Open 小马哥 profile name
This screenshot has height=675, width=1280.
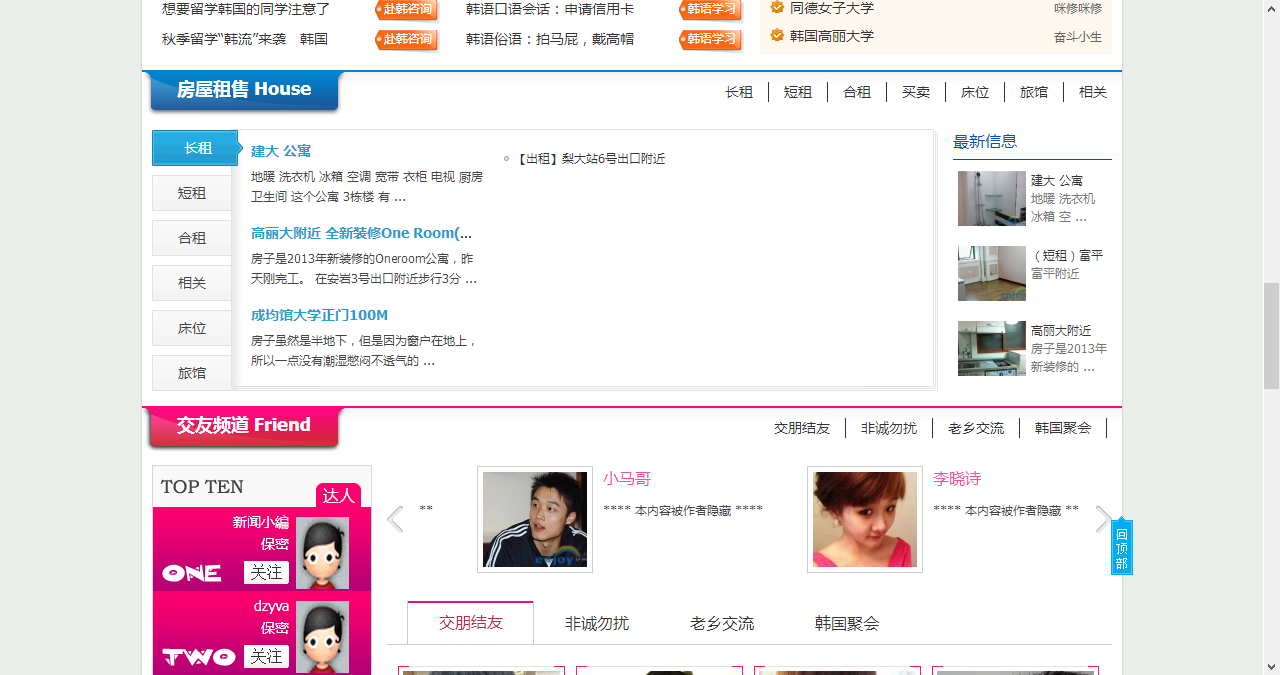coord(627,479)
